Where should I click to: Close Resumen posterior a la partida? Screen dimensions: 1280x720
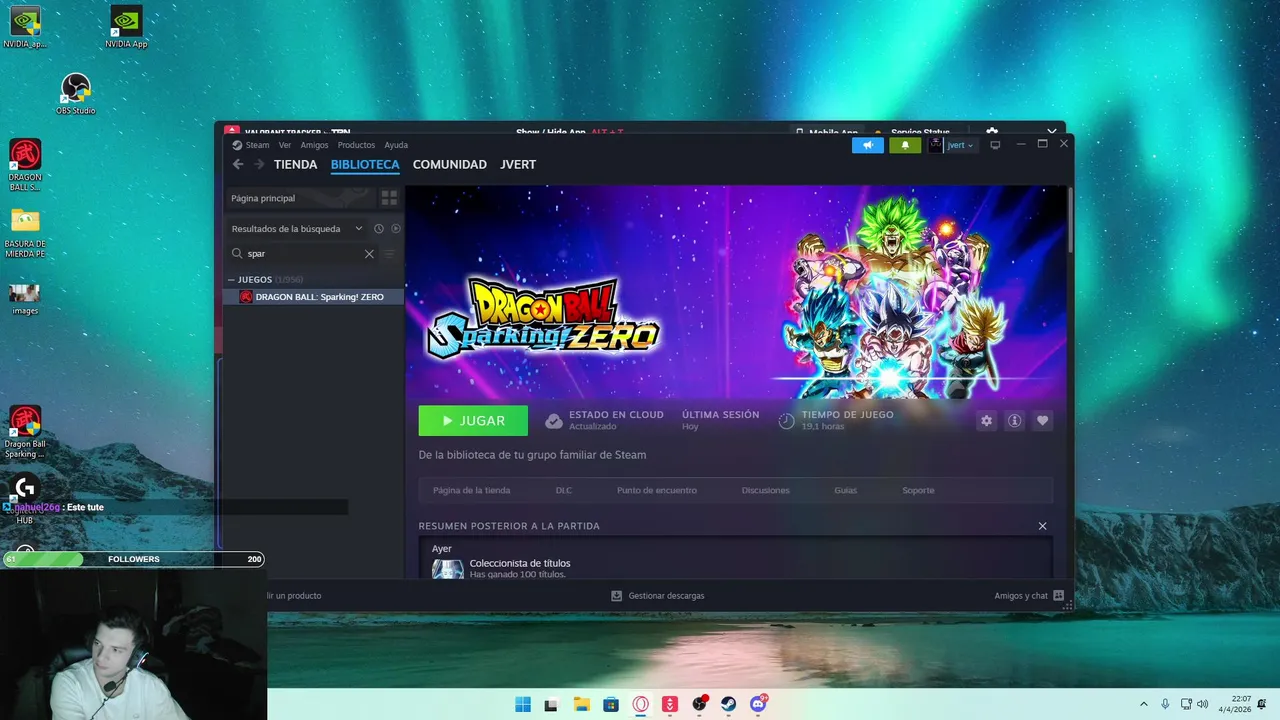pos(1042,526)
